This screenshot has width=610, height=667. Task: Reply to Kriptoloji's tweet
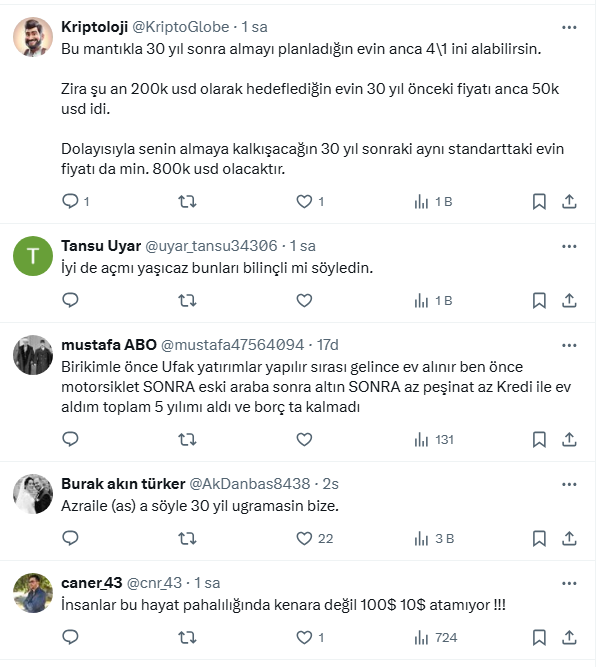(70, 201)
